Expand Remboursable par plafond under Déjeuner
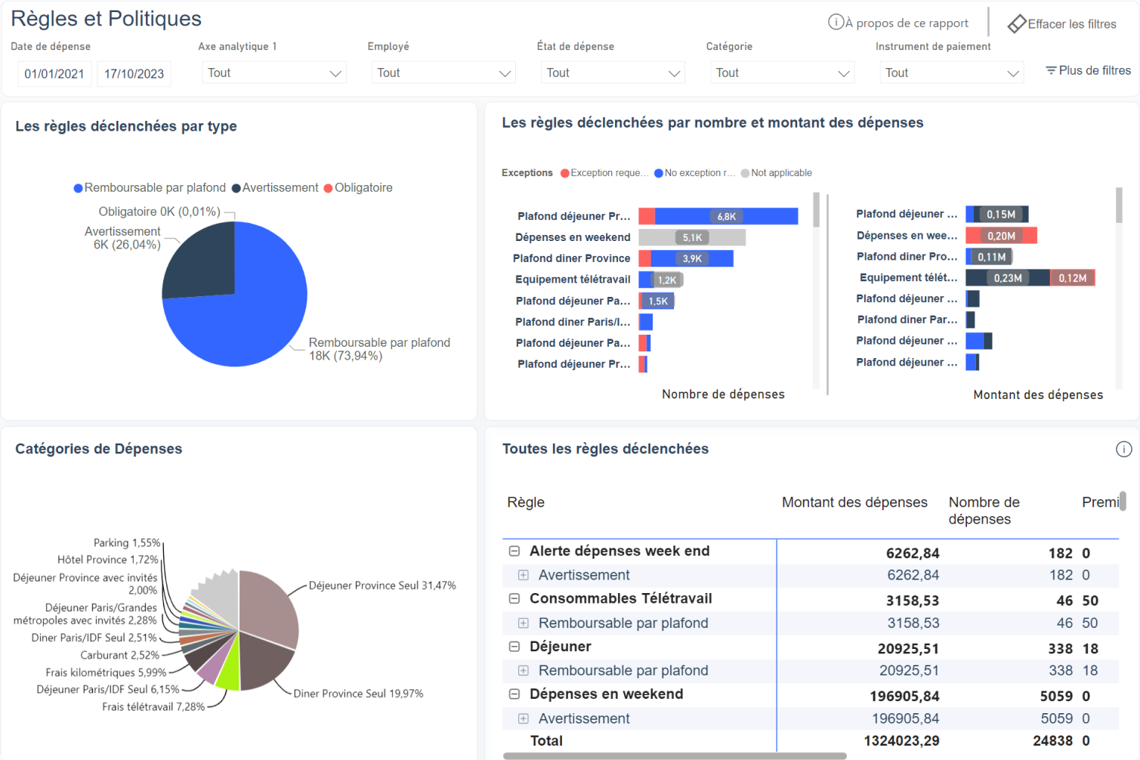Screen dimensions: 1140x760 point(523,671)
